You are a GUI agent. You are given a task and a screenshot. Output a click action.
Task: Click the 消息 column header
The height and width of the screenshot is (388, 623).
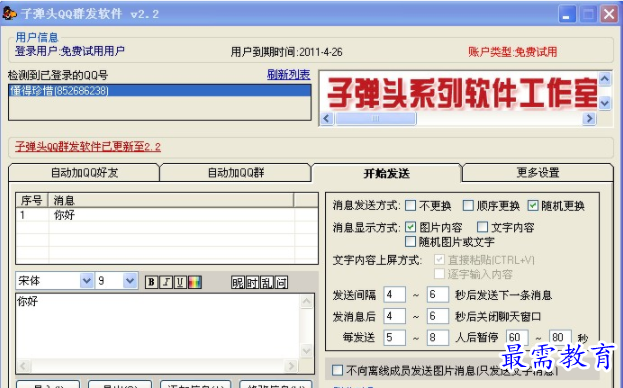[171, 200]
